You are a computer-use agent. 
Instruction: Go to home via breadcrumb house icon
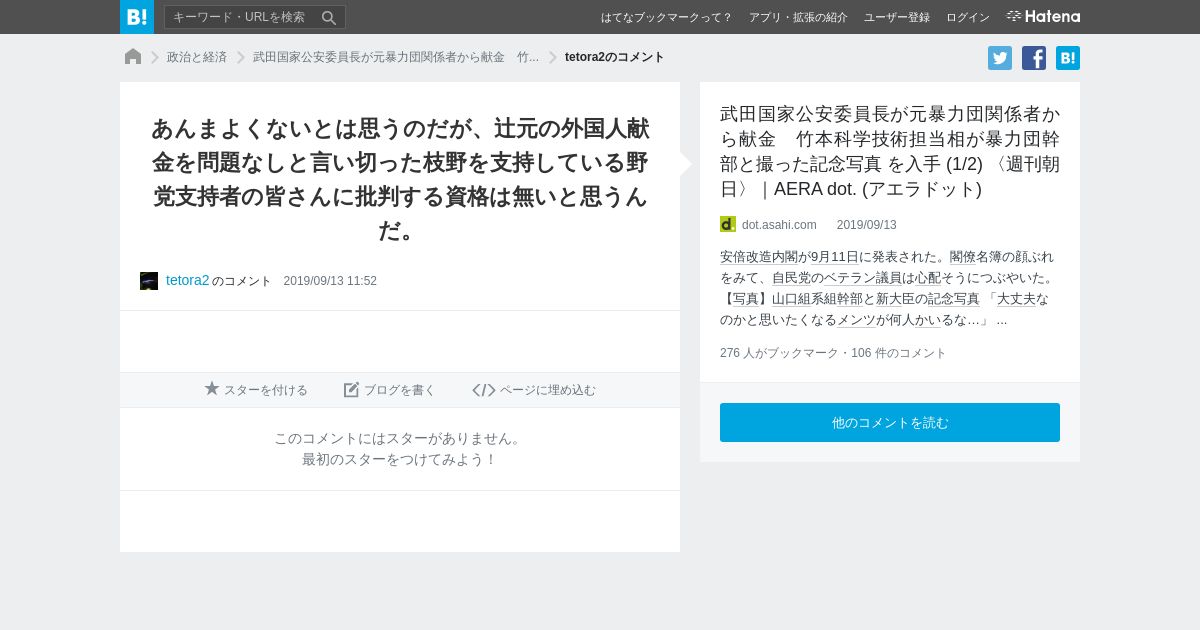133,57
